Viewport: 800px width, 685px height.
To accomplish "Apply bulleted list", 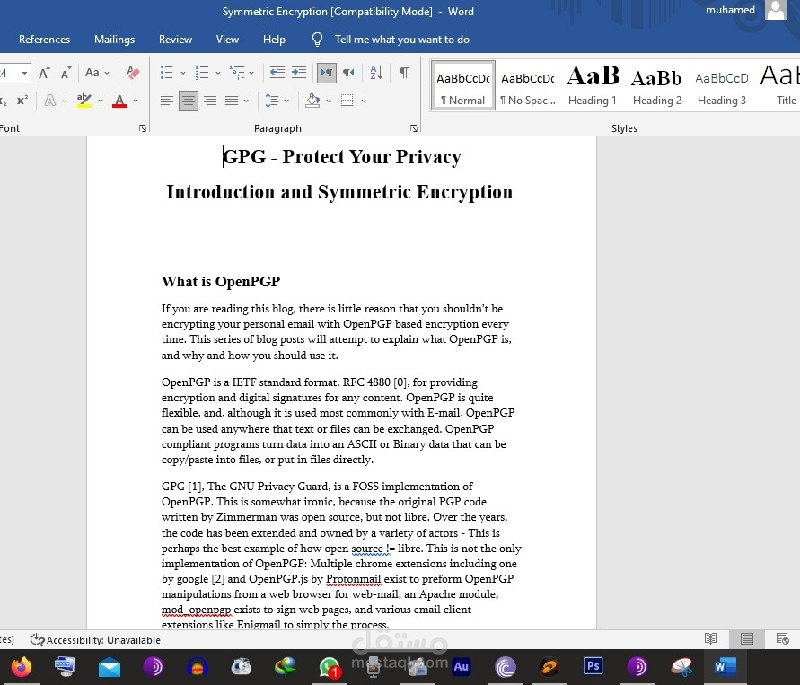I will tap(167, 73).
